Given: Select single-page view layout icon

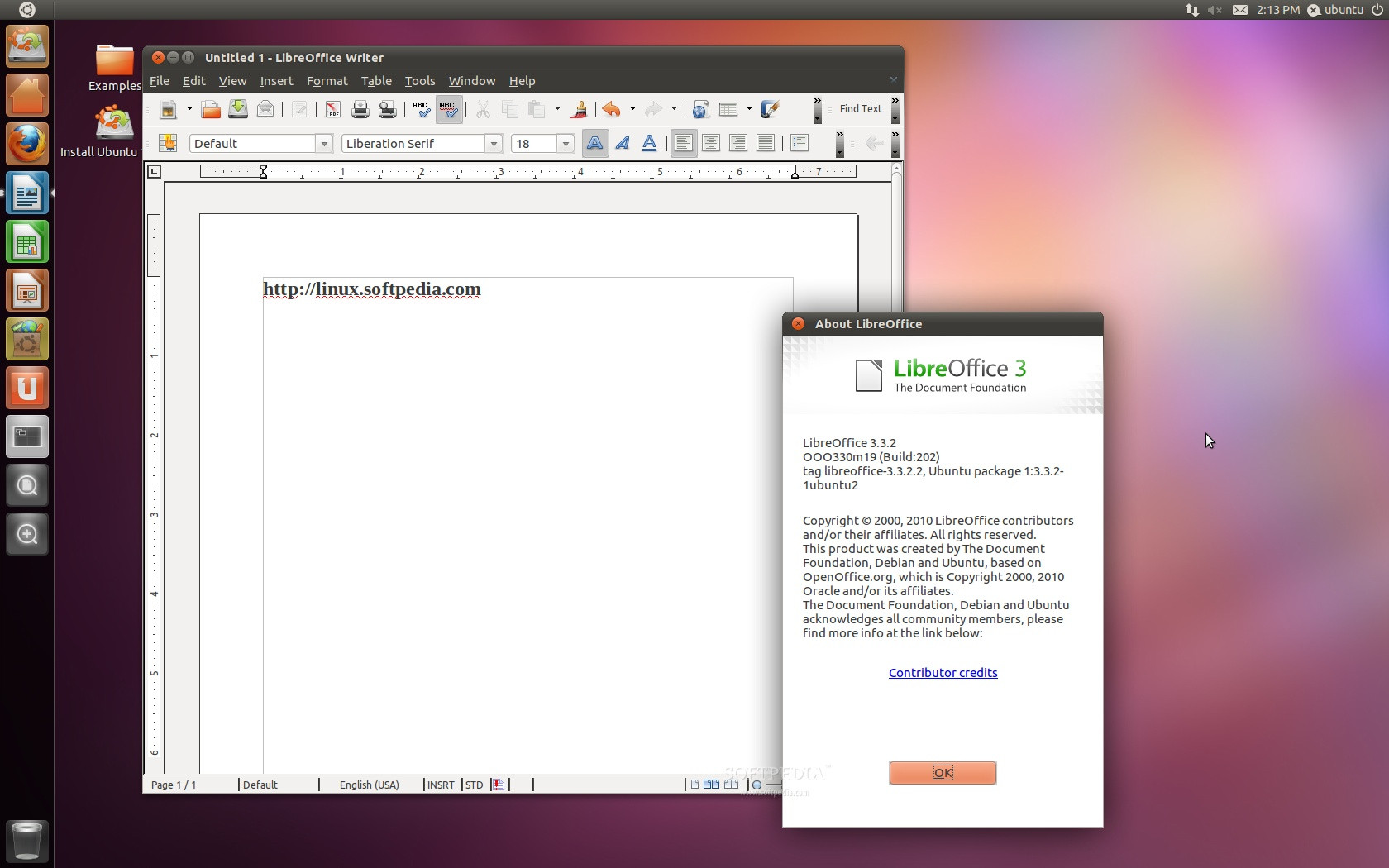Looking at the screenshot, I should (694, 785).
